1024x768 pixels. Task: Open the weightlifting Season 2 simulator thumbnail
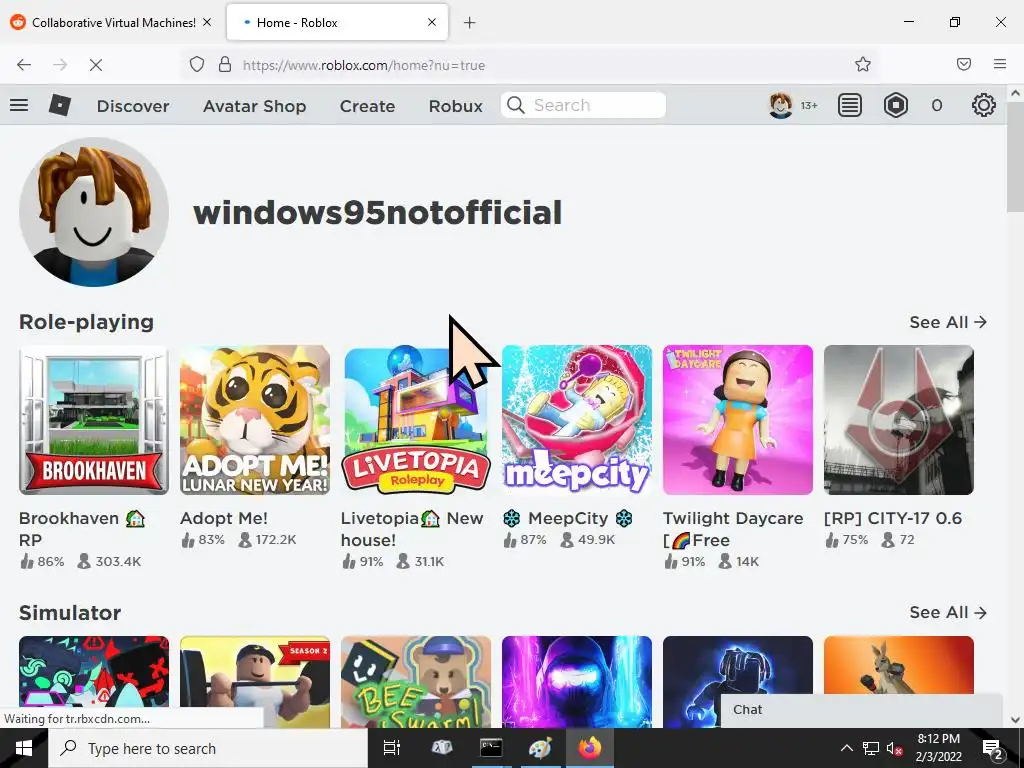[x=255, y=682]
